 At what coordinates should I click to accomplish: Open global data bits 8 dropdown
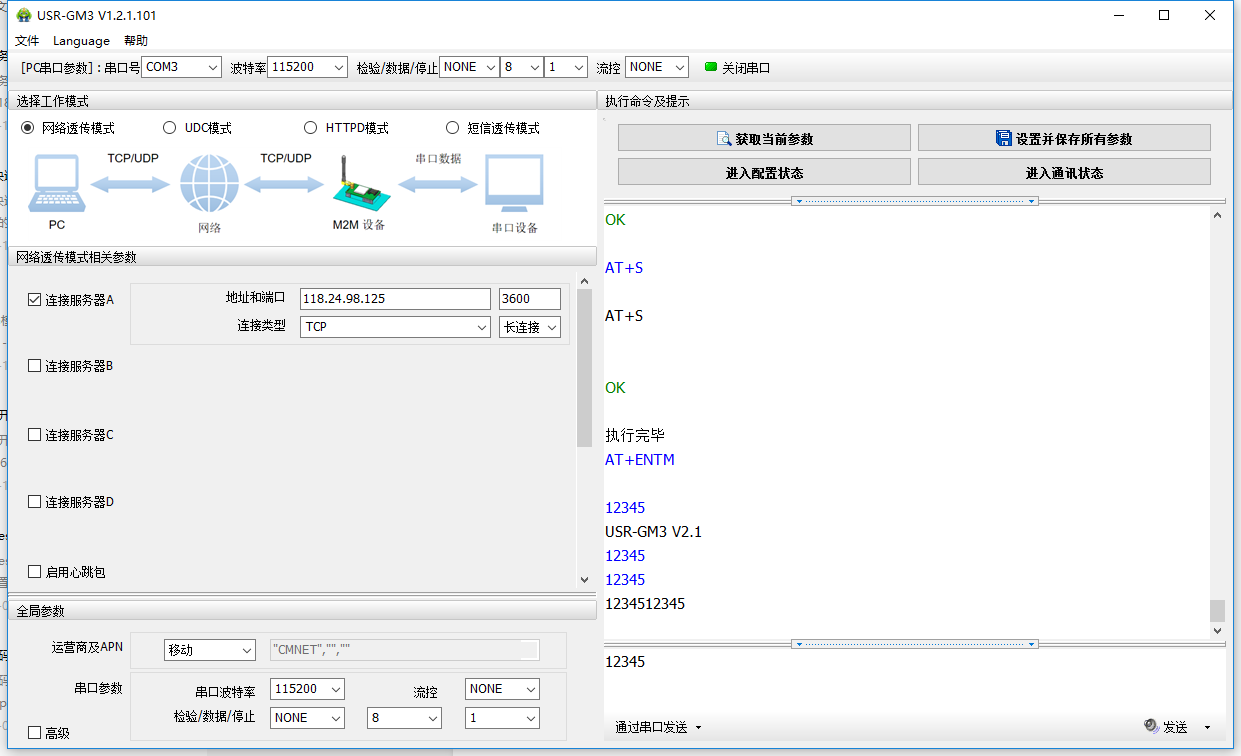(x=404, y=718)
